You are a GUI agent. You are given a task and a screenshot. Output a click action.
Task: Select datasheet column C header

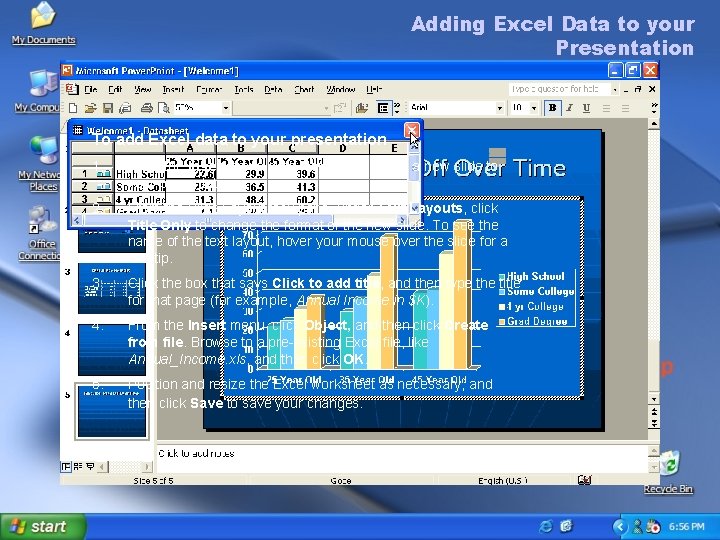[292, 148]
